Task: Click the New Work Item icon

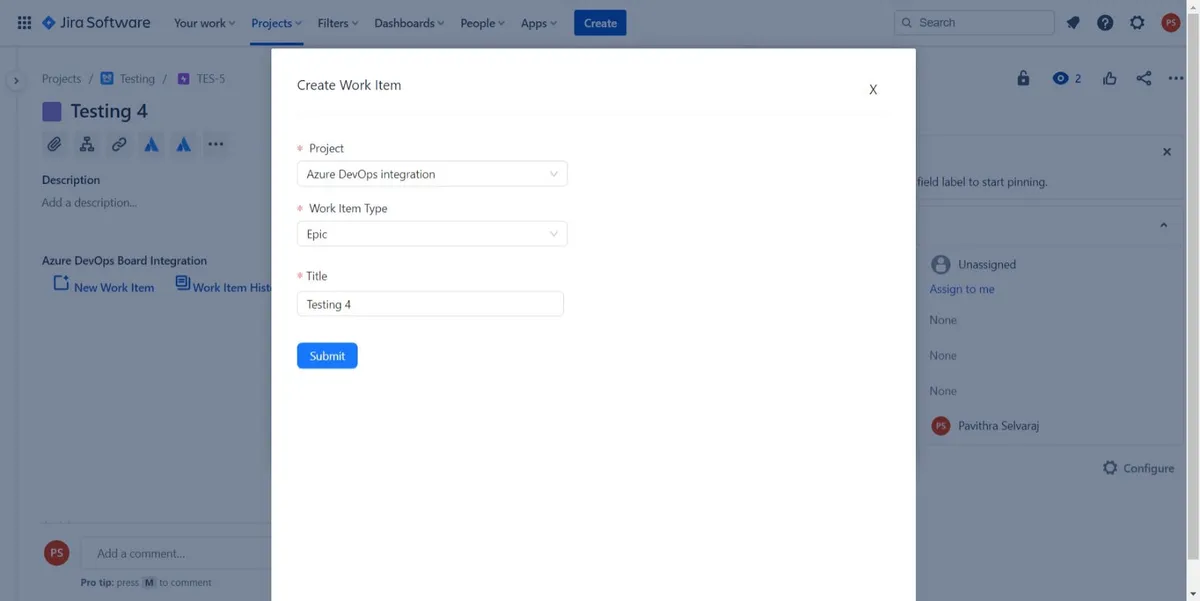Action: (x=61, y=284)
